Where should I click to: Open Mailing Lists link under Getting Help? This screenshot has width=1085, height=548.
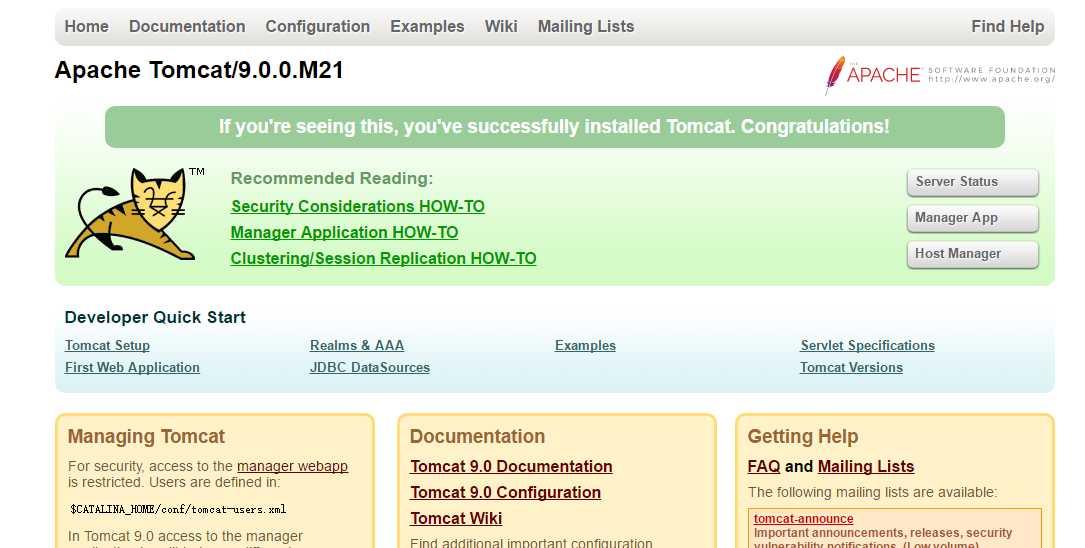(866, 466)
